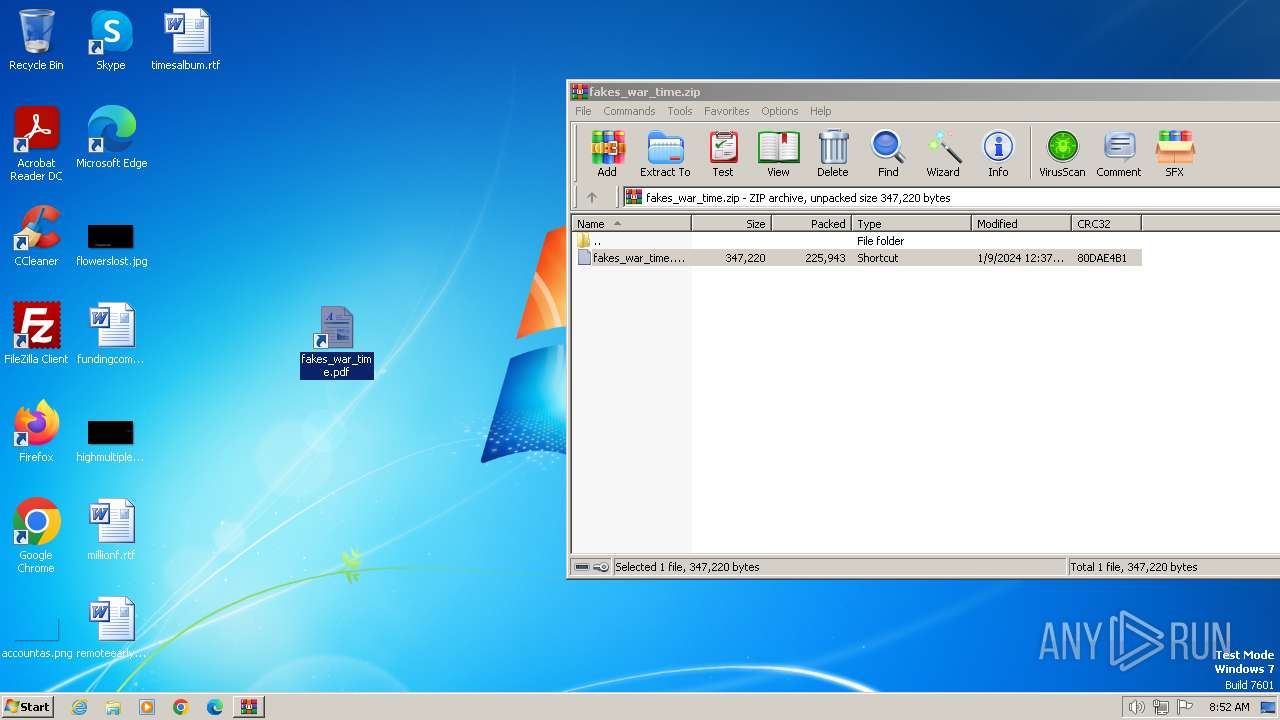Add an archive Comment
This screenshot has width=1280, height=720.
click(1118, 154)
